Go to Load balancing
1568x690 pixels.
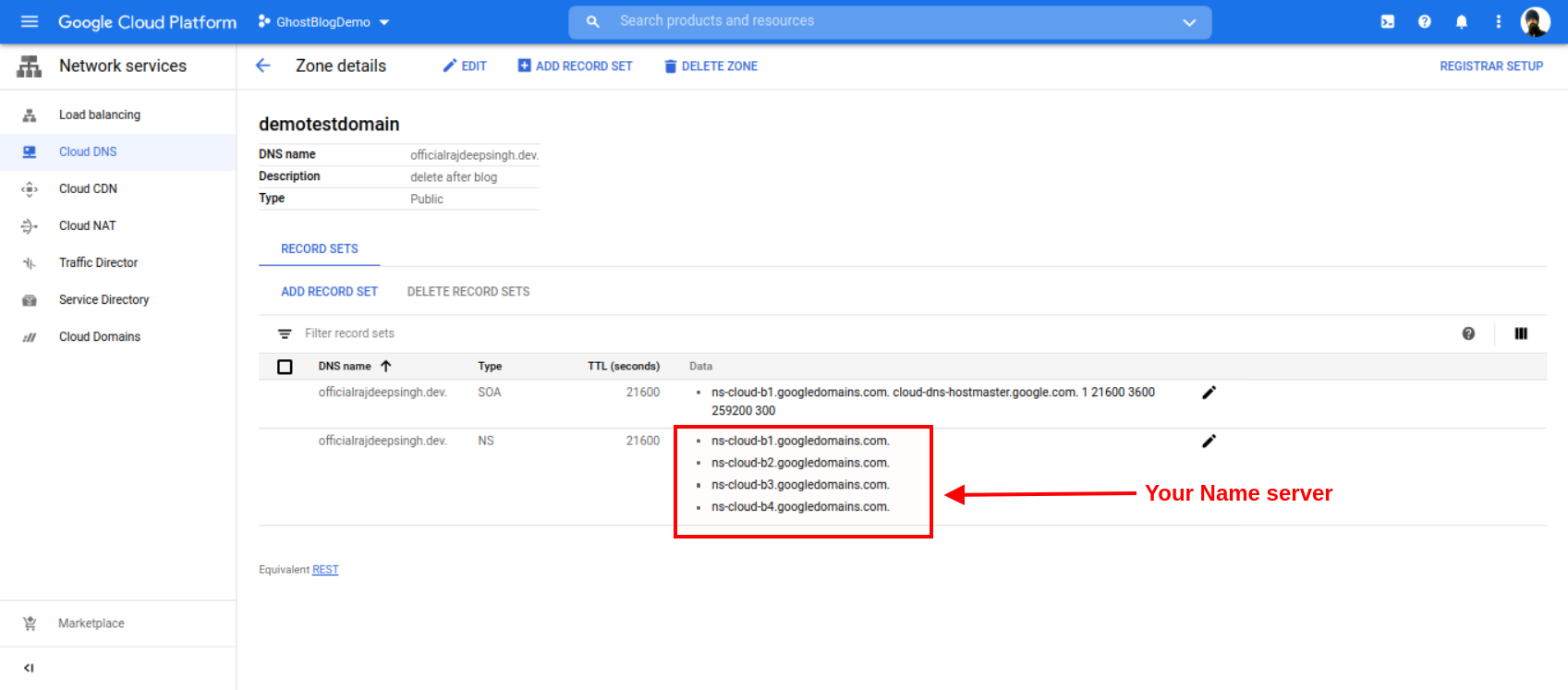pyautogui.click(x=100, y=115)
